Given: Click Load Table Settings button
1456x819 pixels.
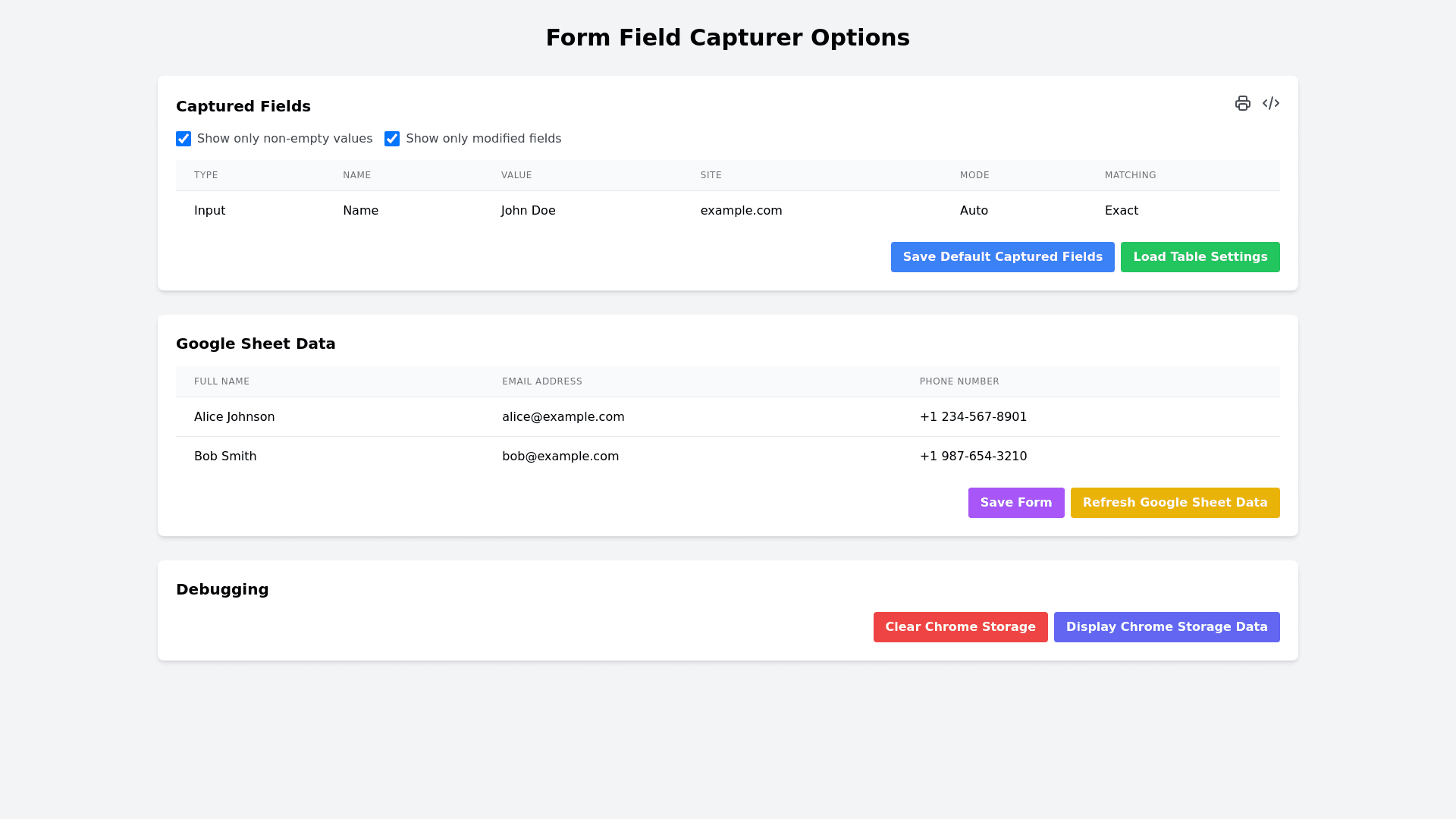Looking at the screenshot, I should [1200, 257].
